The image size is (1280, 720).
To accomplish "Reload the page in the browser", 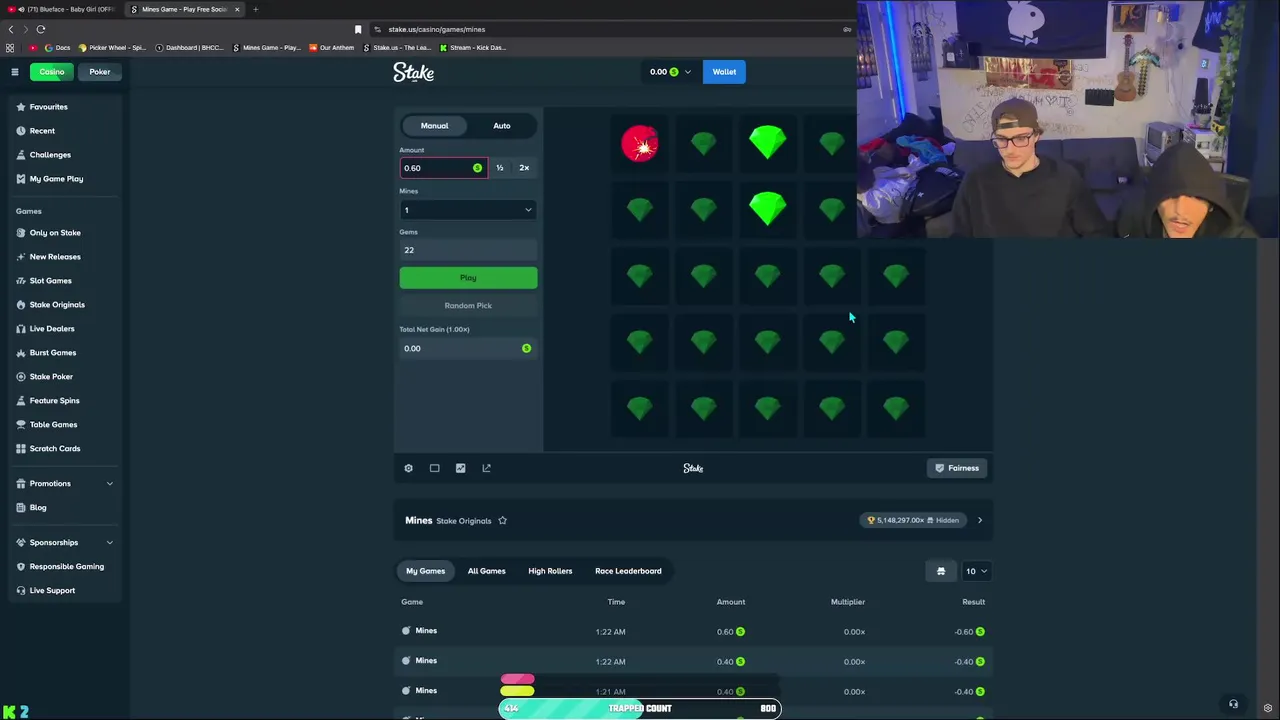I will [x=40, y=29].
